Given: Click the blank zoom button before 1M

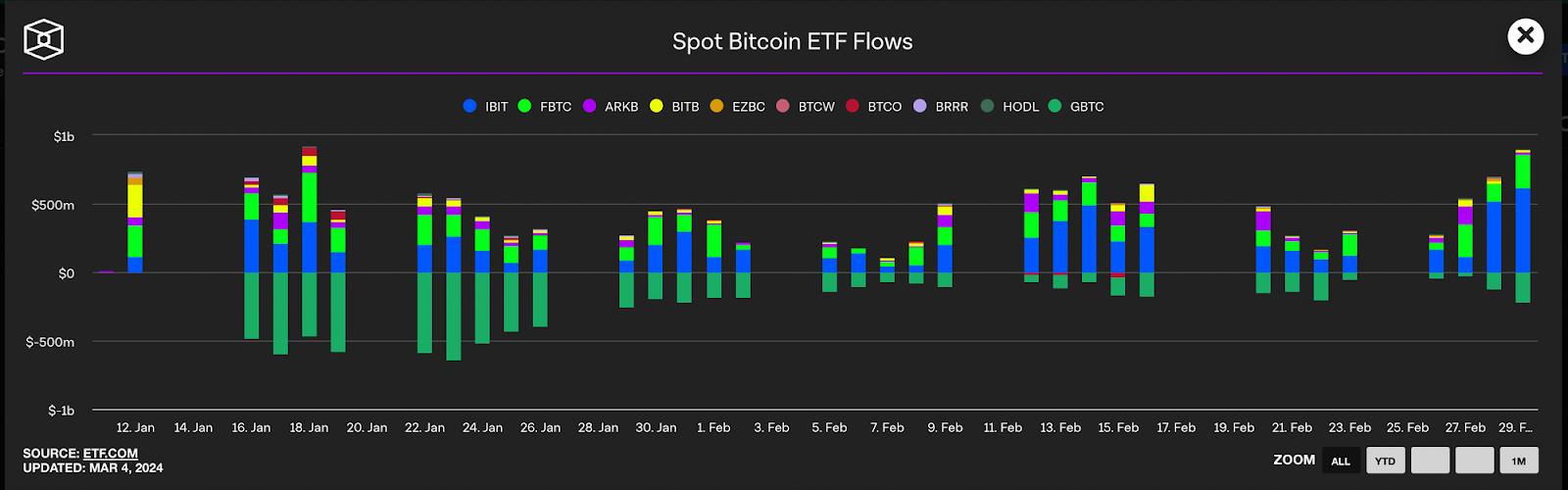Looking at the screenshot, I should [1475, 461].
